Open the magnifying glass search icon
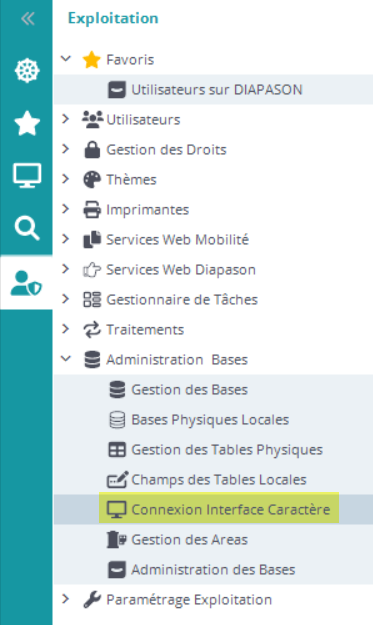The image size is (373, 625). click(x=27, y=228)
